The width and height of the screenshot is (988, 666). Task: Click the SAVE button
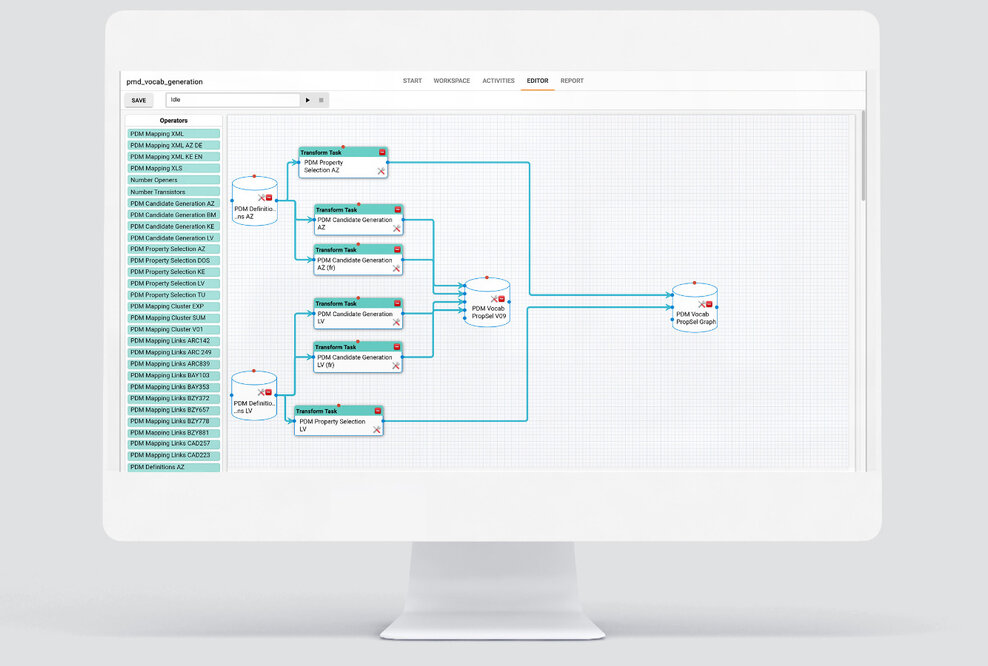click(x=139, y=100)
